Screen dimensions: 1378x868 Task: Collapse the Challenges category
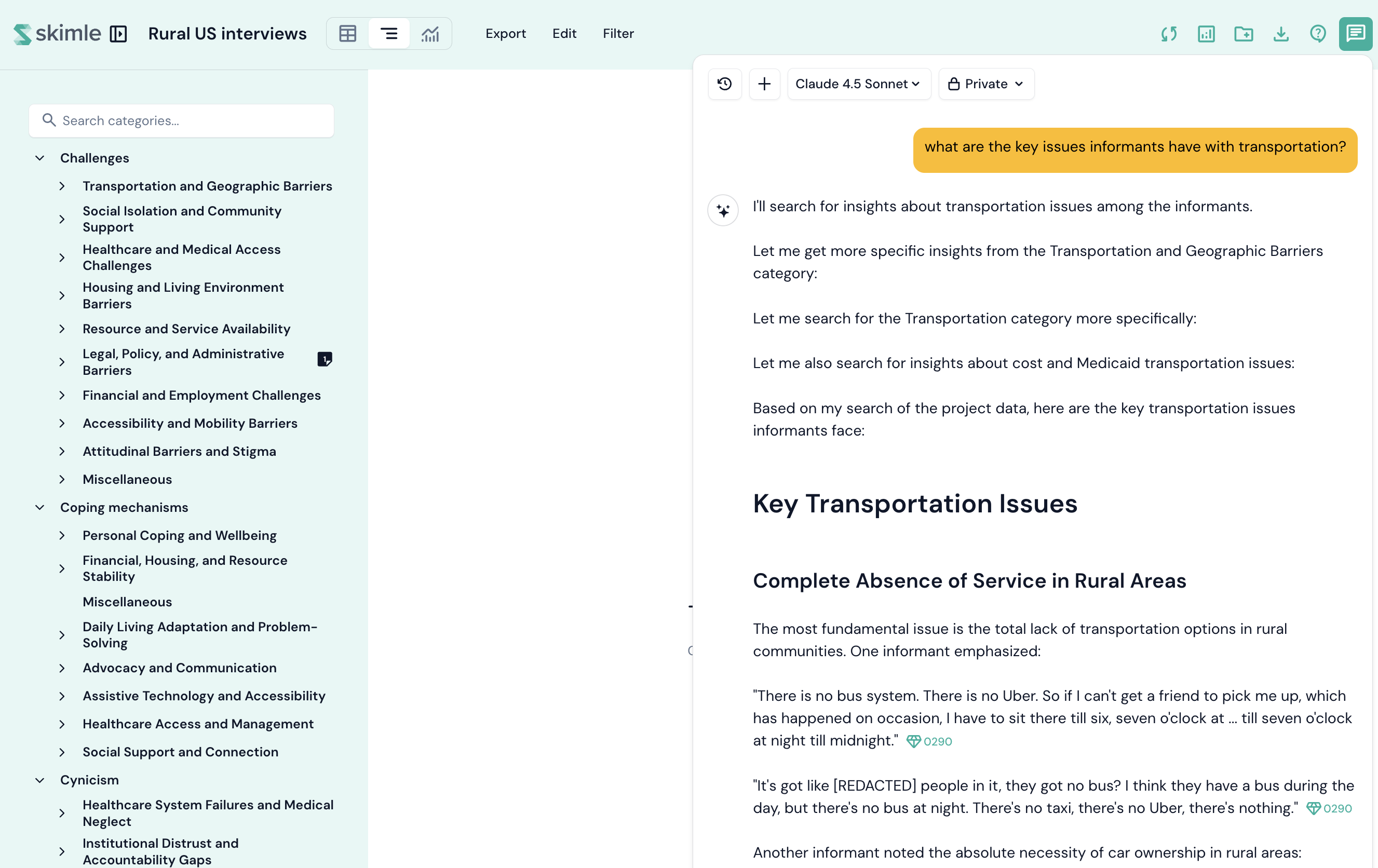click(39, 158)
